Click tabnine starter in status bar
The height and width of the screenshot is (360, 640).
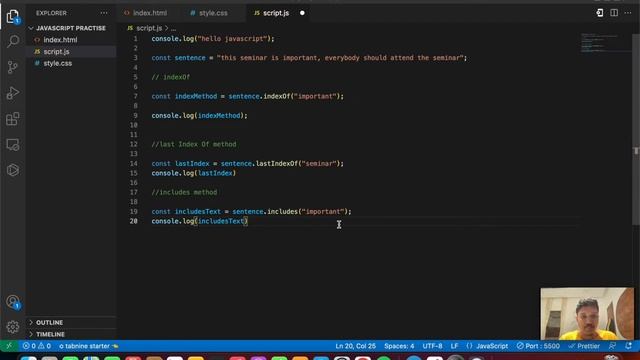[89, 346]
